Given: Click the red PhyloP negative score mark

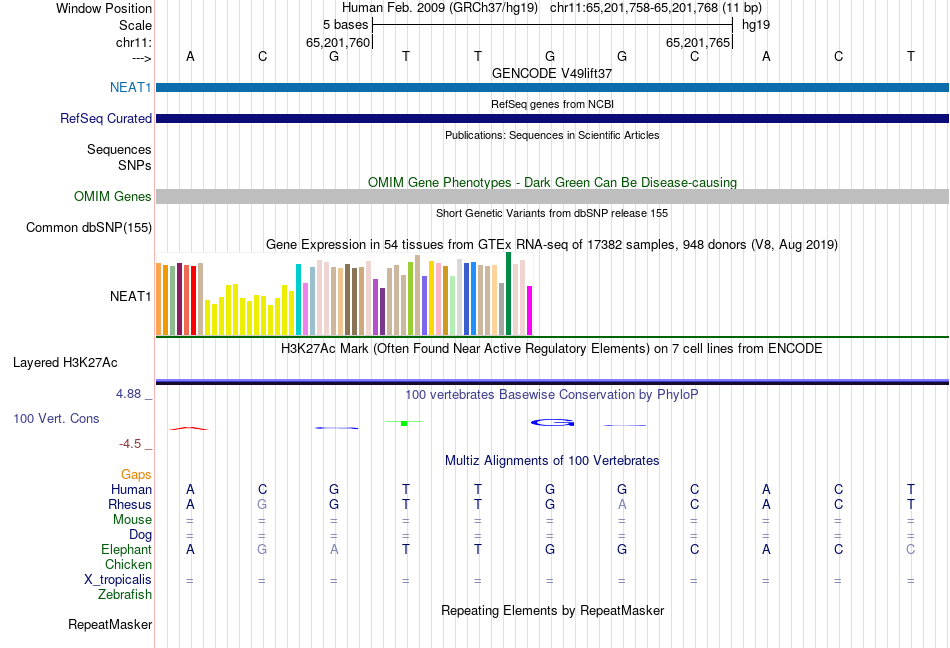Looking at the screenshot, I should 189,429.
